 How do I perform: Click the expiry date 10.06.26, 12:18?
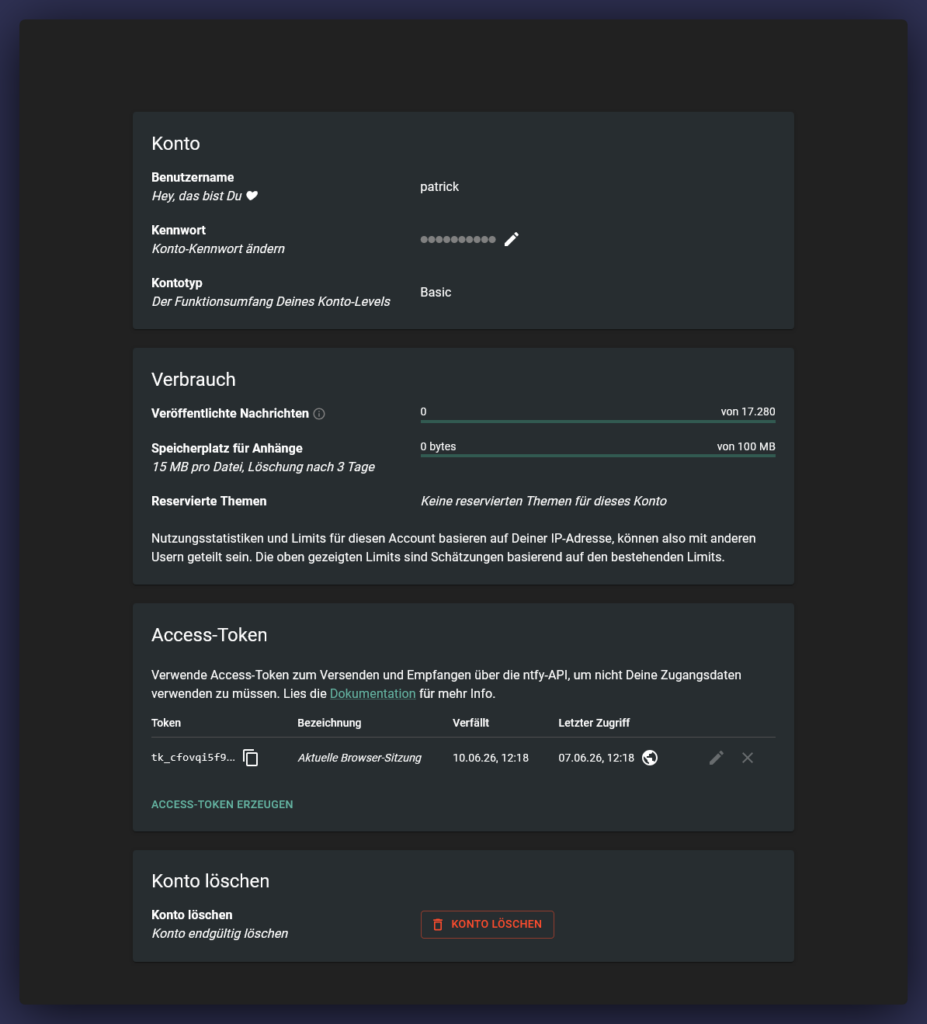point(491,758)
